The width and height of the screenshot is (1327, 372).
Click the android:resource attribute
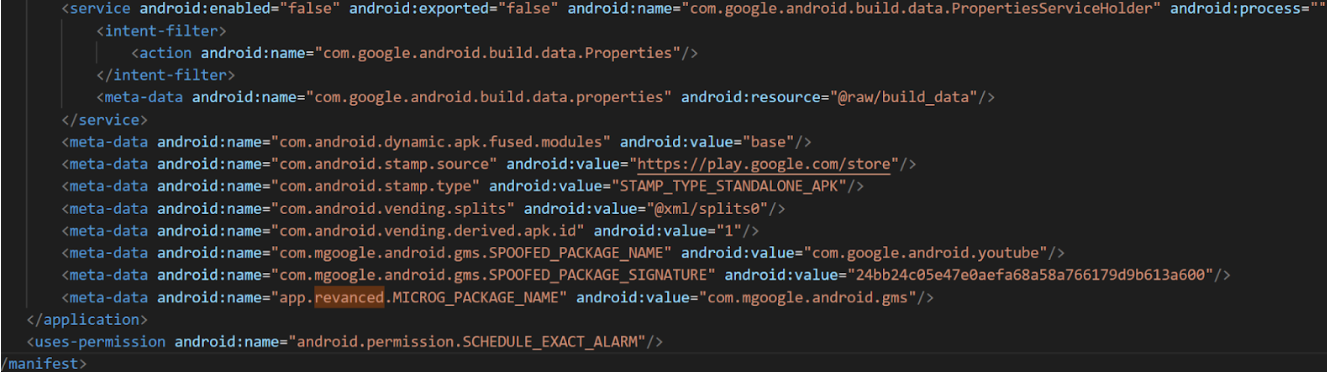click(750, 98)
